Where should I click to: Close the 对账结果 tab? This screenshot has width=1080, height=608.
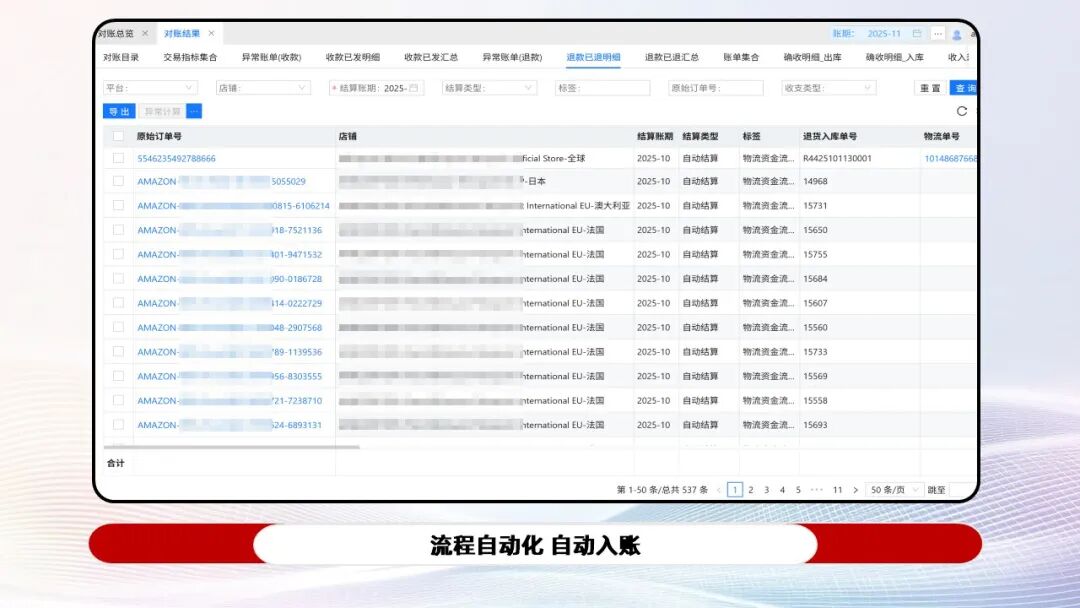click(x=212, y=31)
